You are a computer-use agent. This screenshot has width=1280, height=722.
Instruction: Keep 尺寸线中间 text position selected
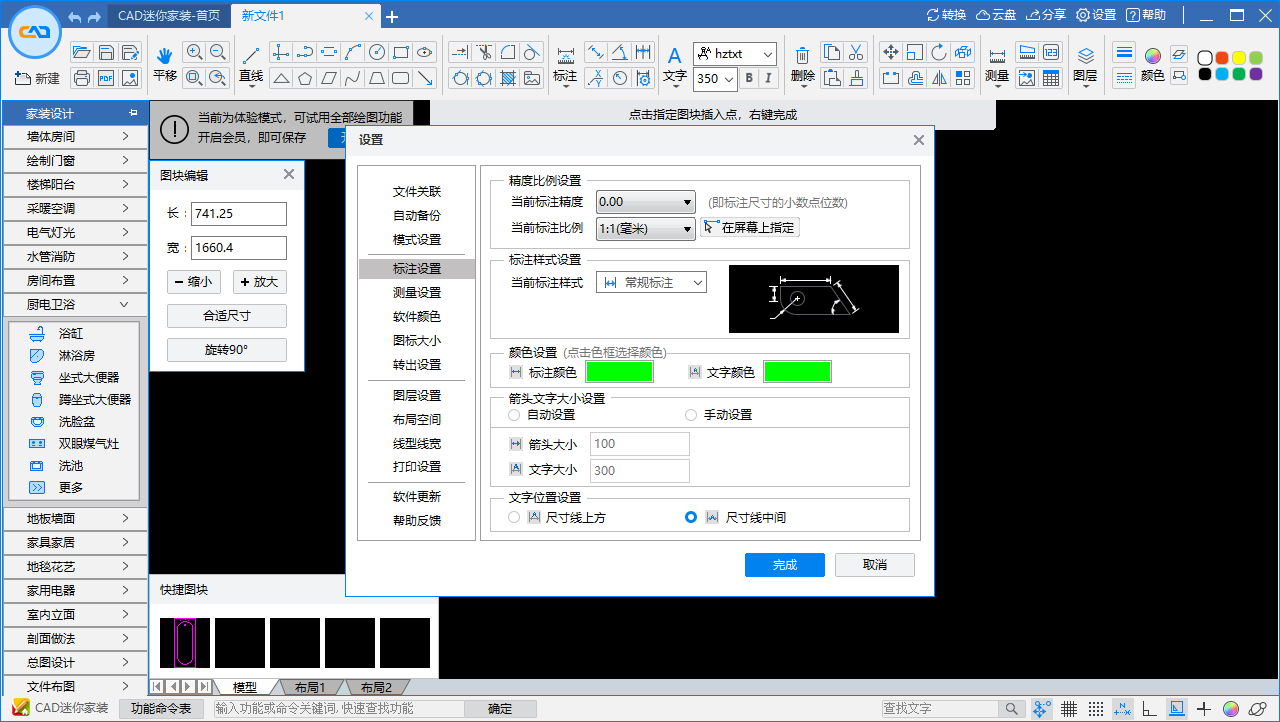pyautogui.click(x=690, y=517)
